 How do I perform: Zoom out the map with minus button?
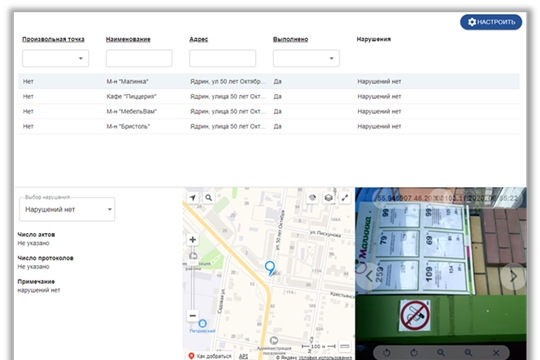tap(193, 316)
